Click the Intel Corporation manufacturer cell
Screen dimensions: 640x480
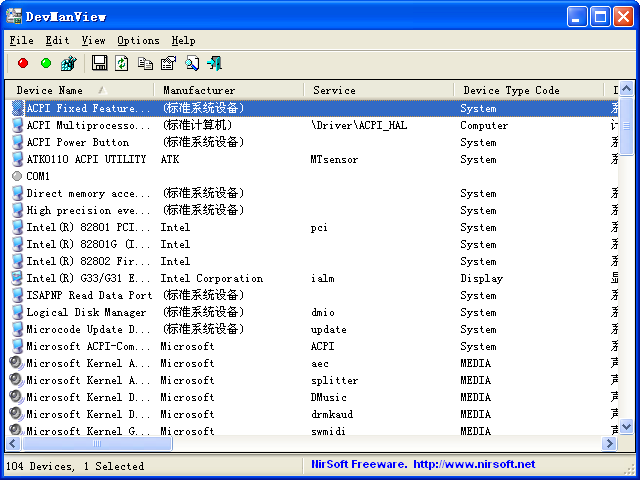pyautogui.click(x=211, y=278)
